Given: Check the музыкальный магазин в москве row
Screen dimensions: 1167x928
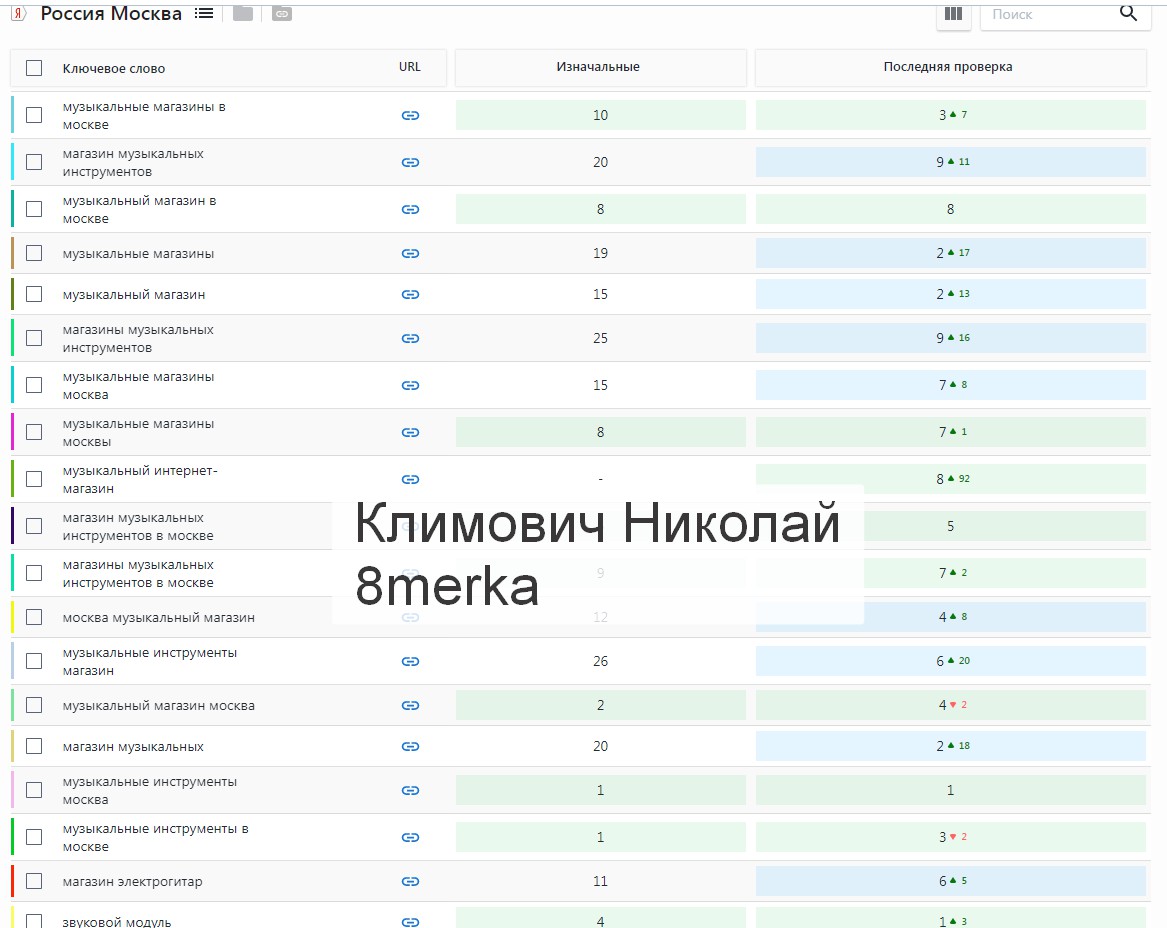Looking at the screenshot, I should 34,208.
